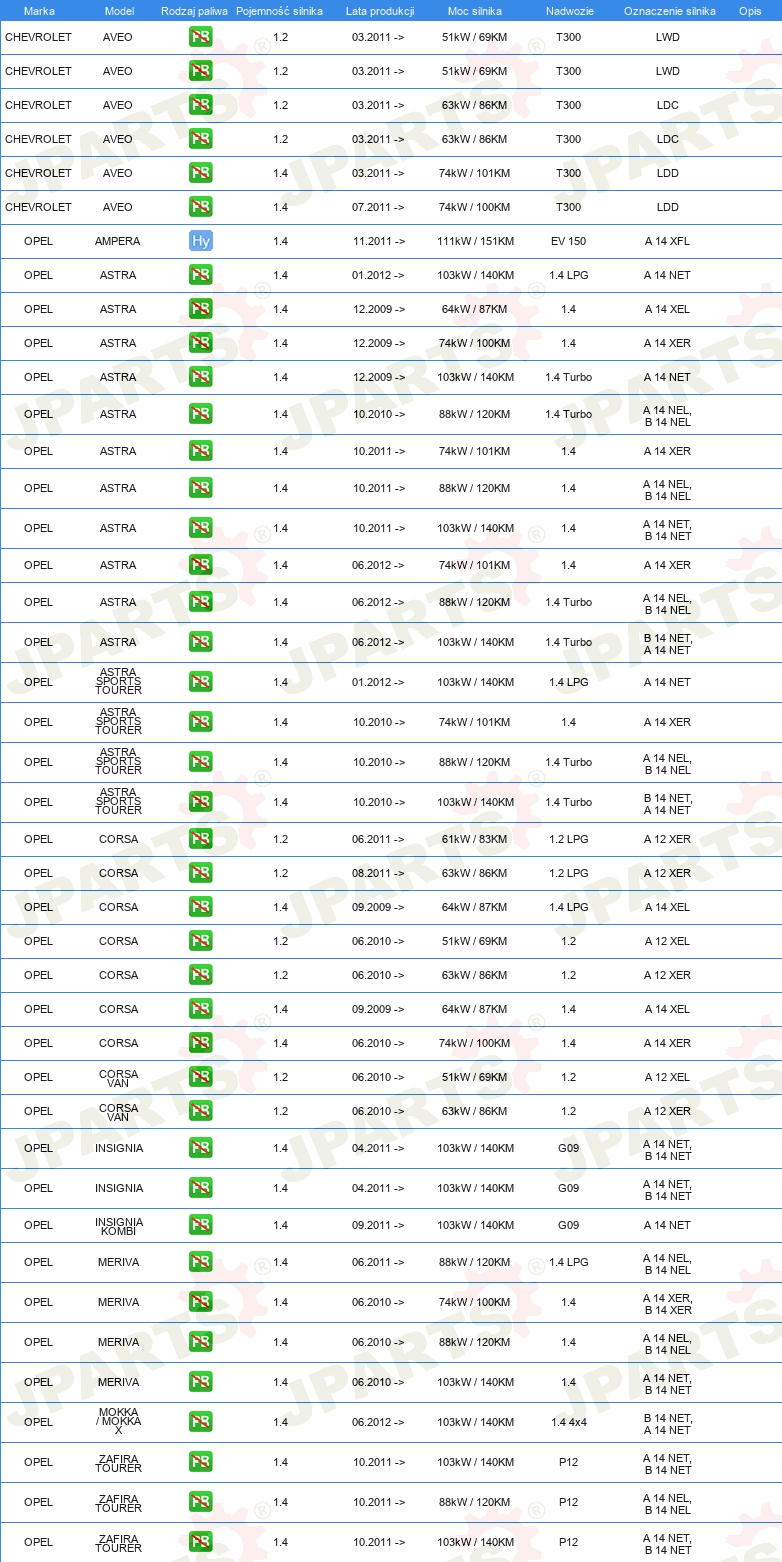Image resolution: width=782 pixels, height=1562 pixels.
Task: Click PB icon in ASTRA 06.2012 103kW / 140KM row
Action: coord(201,642)
